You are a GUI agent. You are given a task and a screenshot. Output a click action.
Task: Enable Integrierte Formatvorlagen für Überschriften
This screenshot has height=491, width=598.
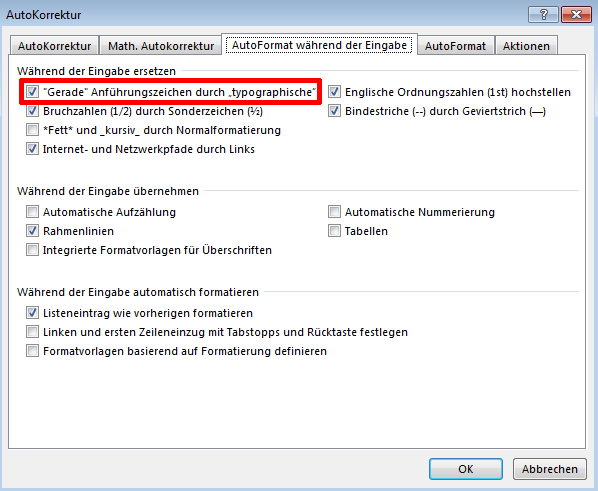[x=32, y=250]
